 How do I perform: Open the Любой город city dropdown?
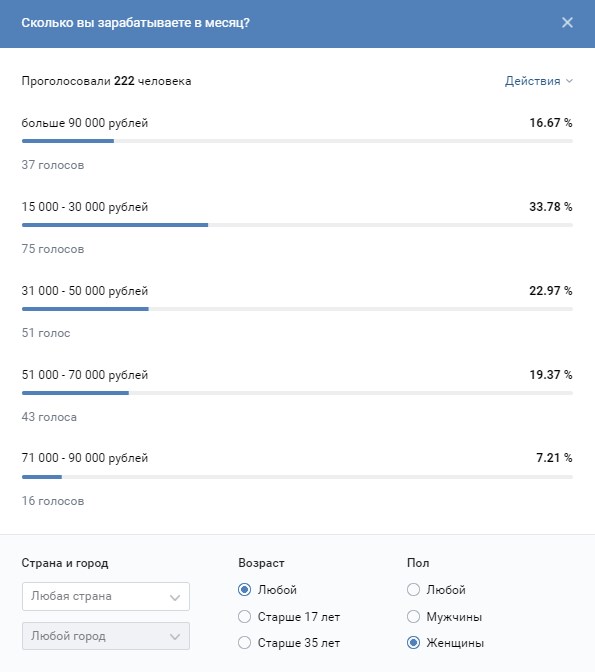[x=106, y=636]
